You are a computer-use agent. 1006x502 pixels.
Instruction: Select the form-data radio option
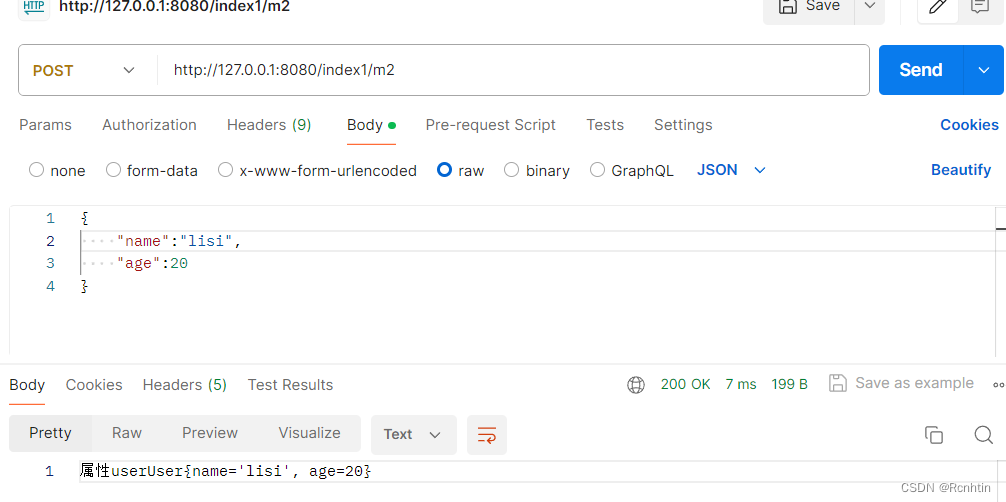coord(114,170)
